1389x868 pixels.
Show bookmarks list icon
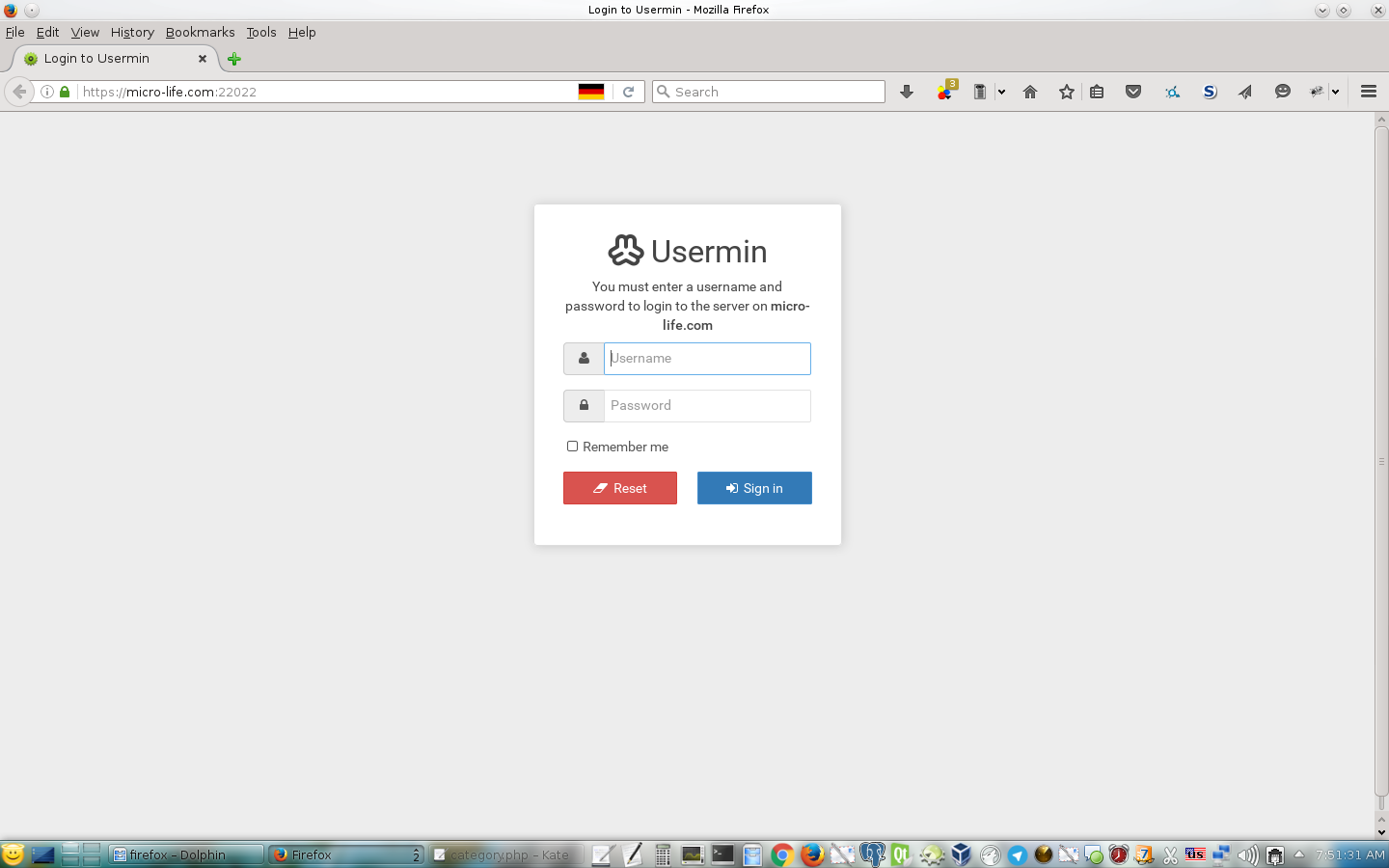click(x=1097, y=92)
